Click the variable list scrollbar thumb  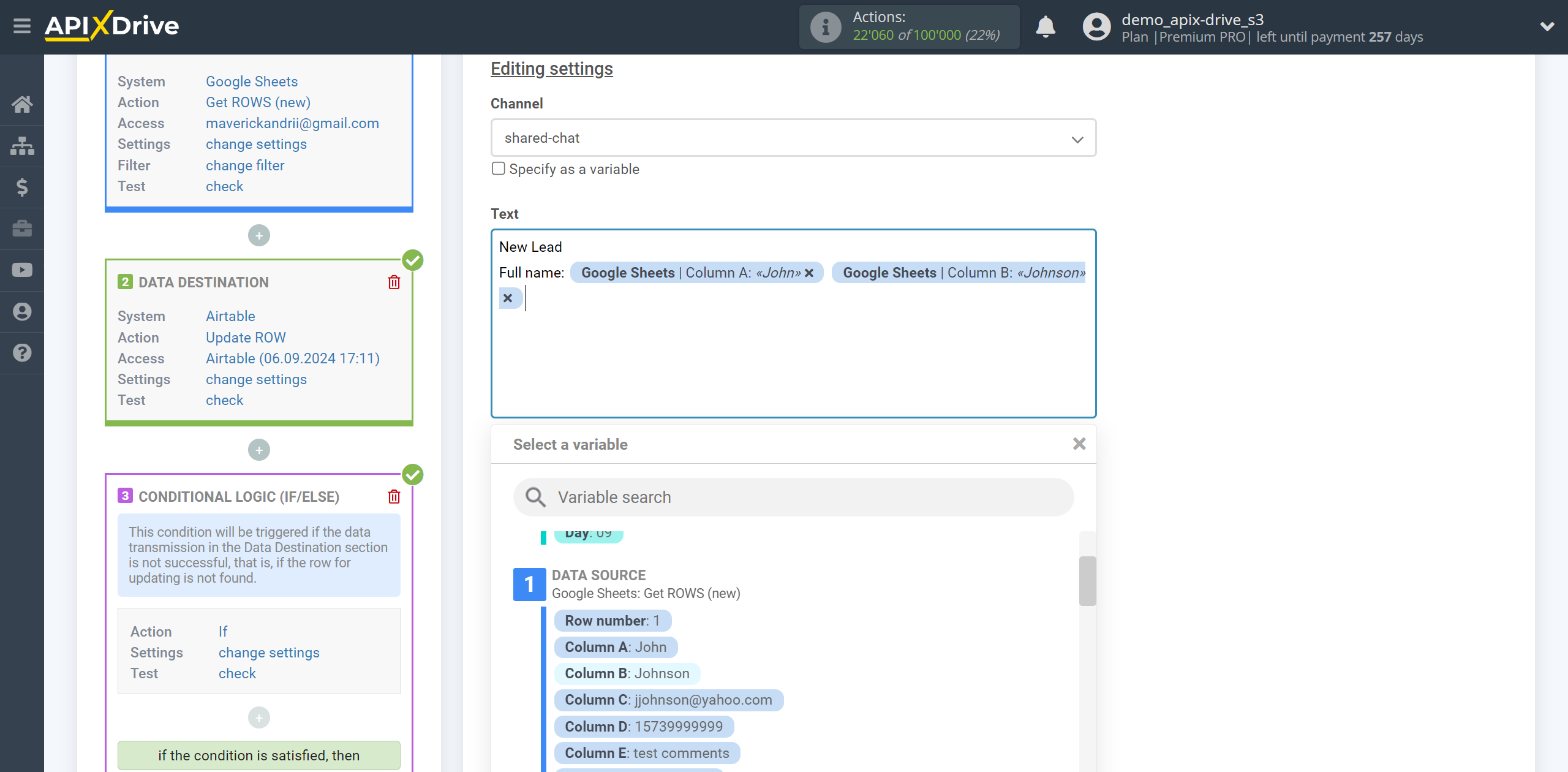pos(1087,581)
